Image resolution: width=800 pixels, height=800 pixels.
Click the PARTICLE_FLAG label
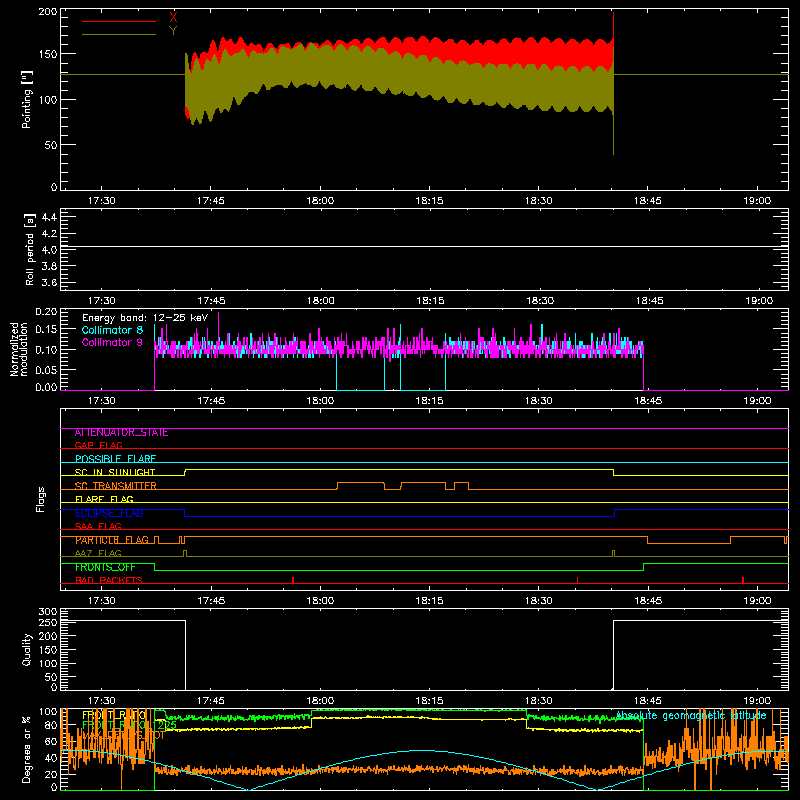point(112,540)
